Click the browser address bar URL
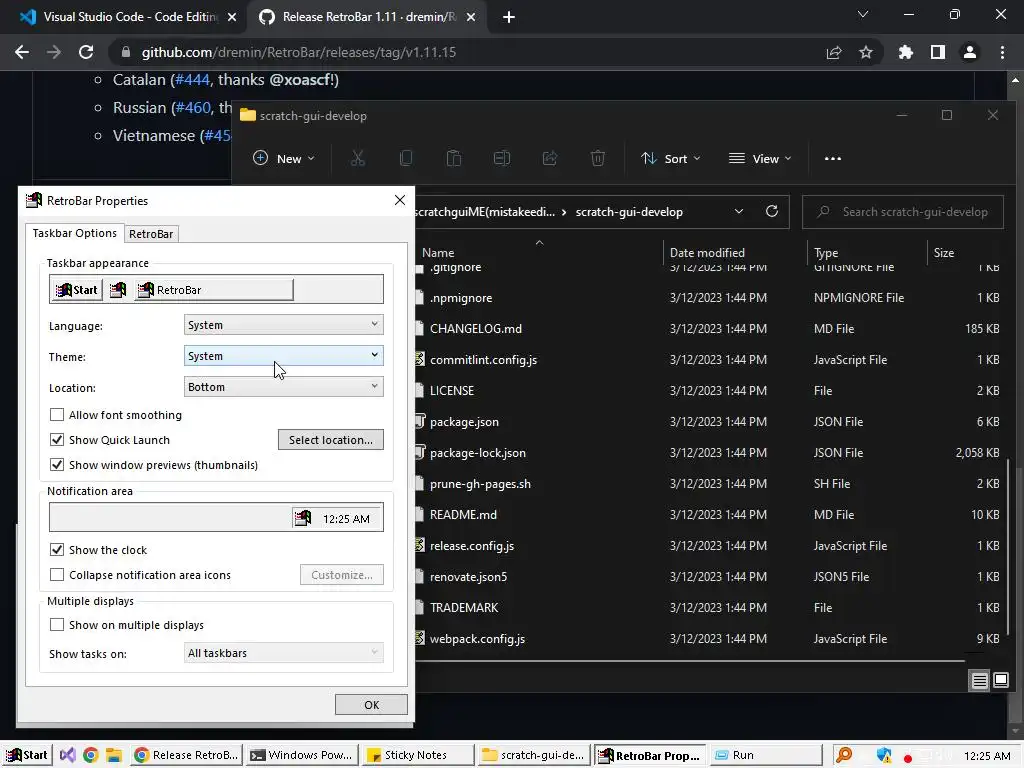This screenshot has height=768, width=1024. coord(298,52)
